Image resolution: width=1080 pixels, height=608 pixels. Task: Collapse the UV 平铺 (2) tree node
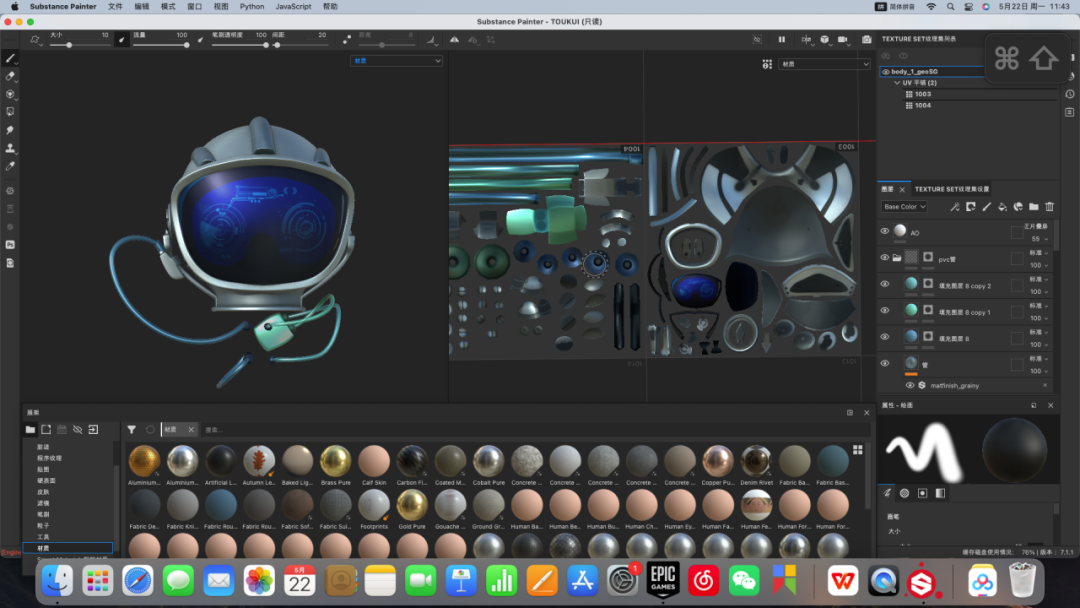click(x=897, y=83)
